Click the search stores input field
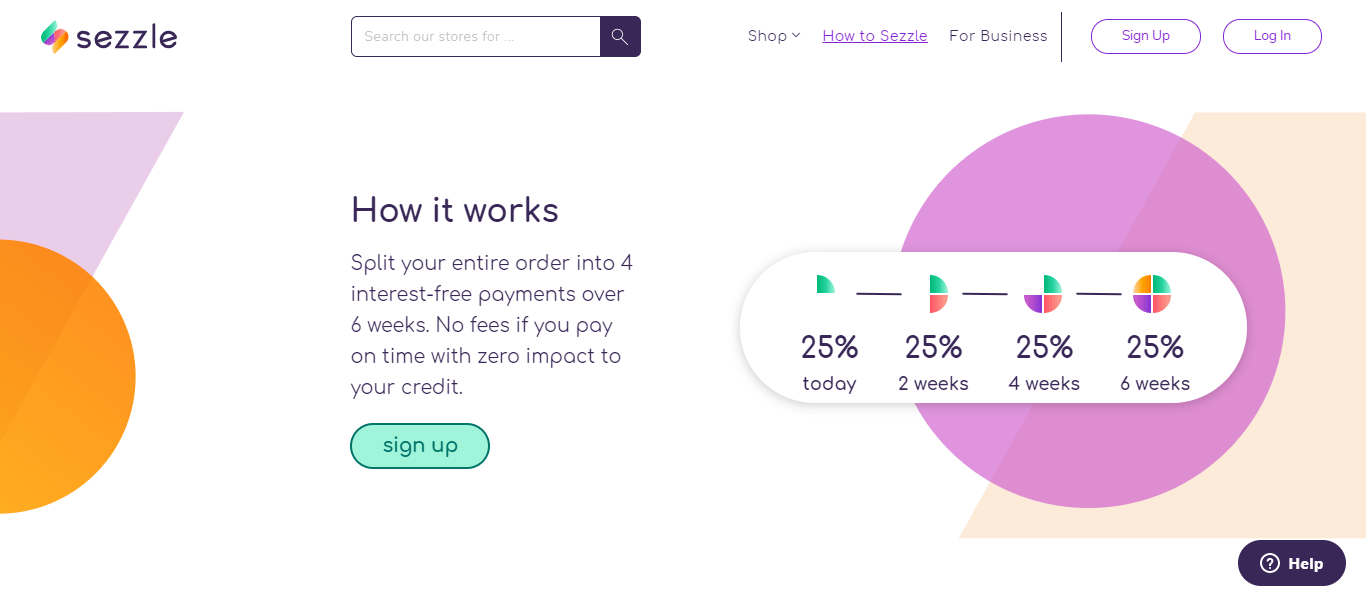The width and height of the screenshot is (1366, 600). 476,36
